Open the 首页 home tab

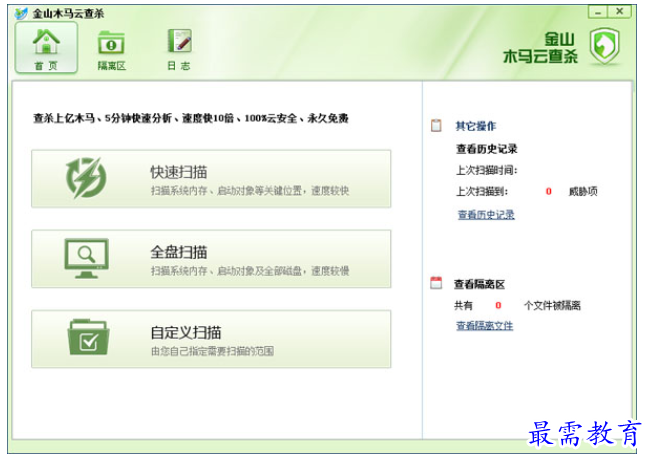[46, 48]
